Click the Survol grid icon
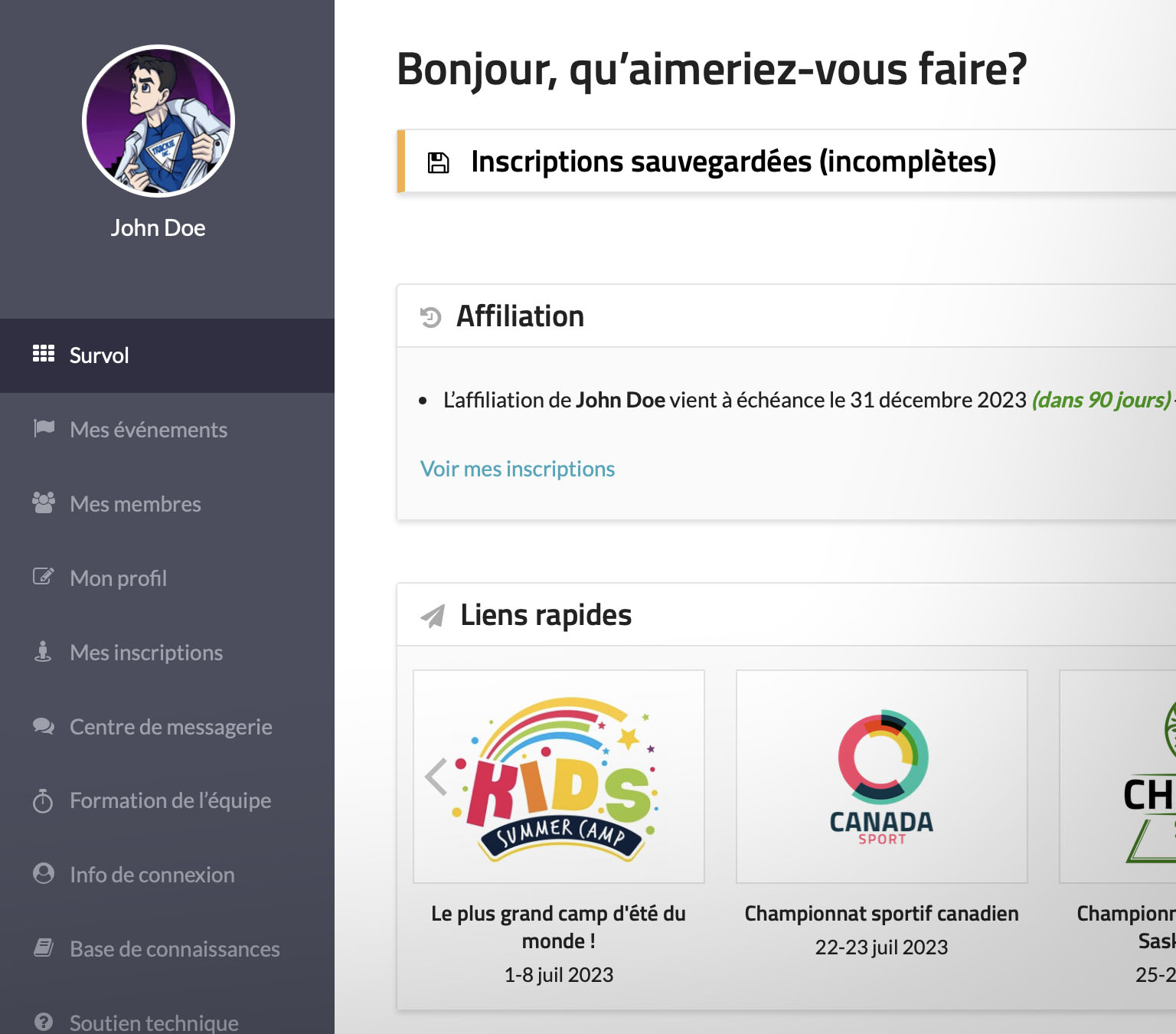This screenshot has height=1034, width=1176. pos(43,354)
